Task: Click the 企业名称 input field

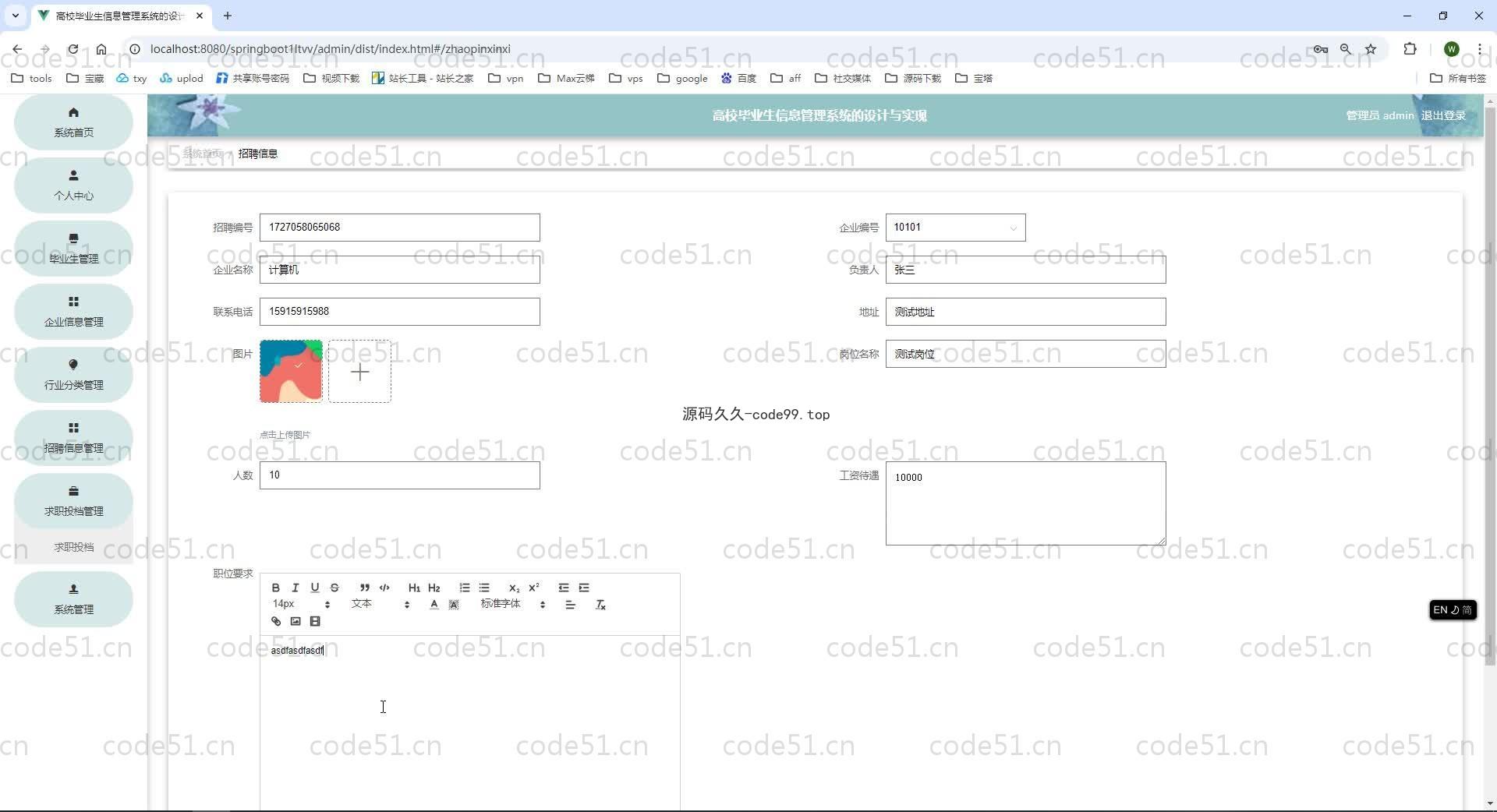Action: tap(399, 270)
